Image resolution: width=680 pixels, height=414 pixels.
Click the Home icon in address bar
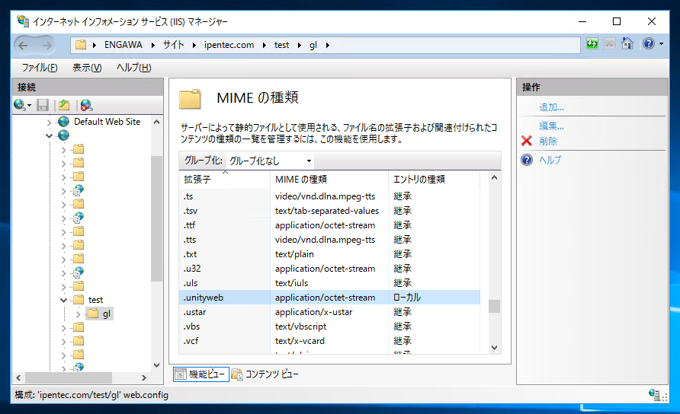point(627,43)
